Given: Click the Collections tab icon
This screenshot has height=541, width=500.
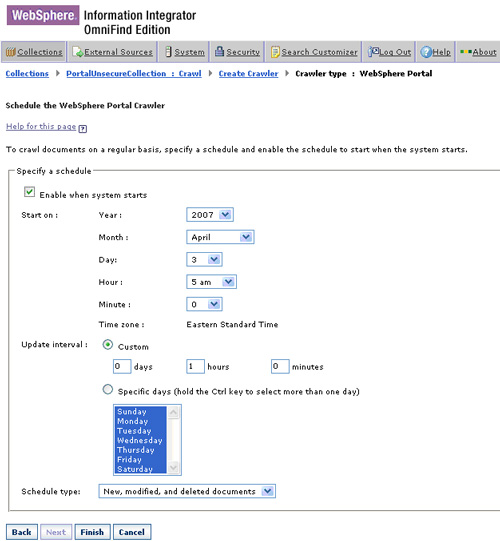Looking at the screenshot, I should coord(11,52).
